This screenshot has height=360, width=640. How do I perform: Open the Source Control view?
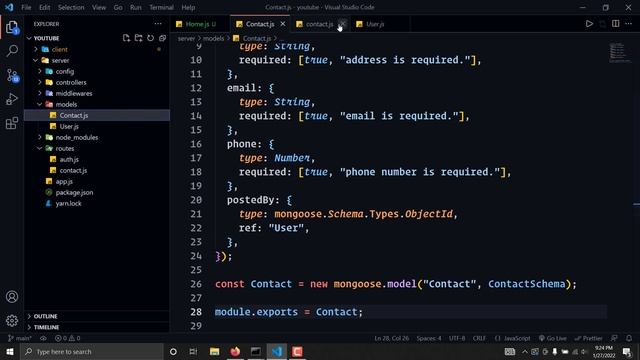[x=12, y=76]
